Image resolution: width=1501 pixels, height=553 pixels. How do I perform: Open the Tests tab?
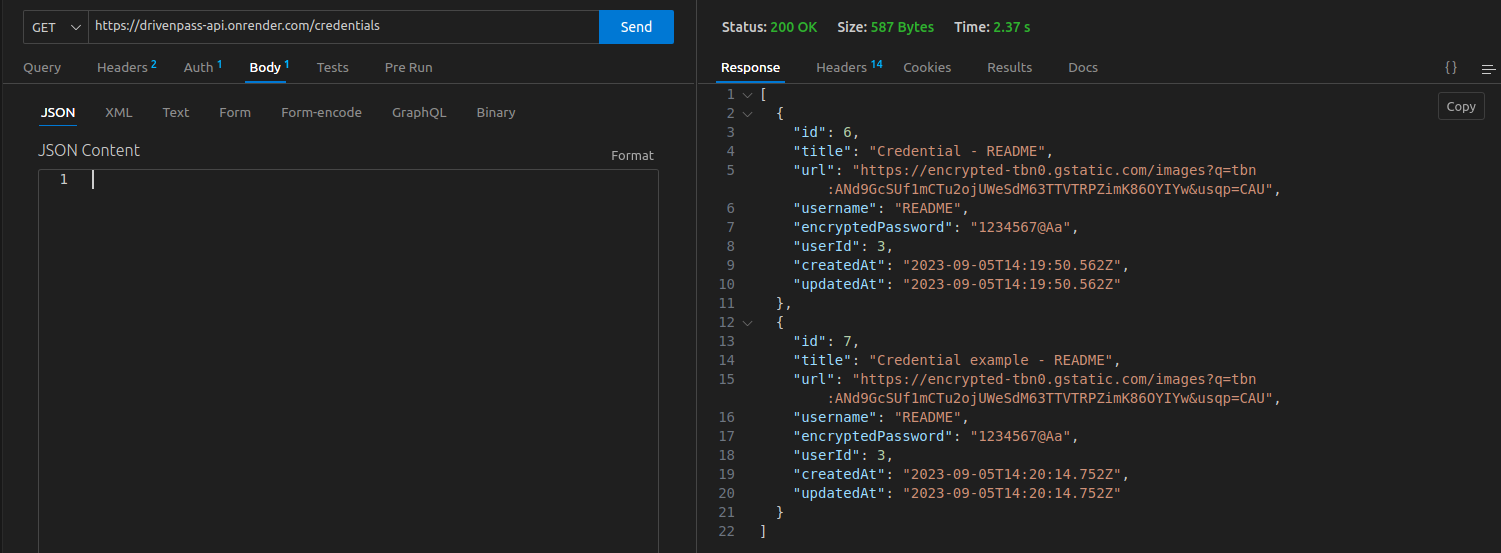pyautogui.click(x=333, y=67)
